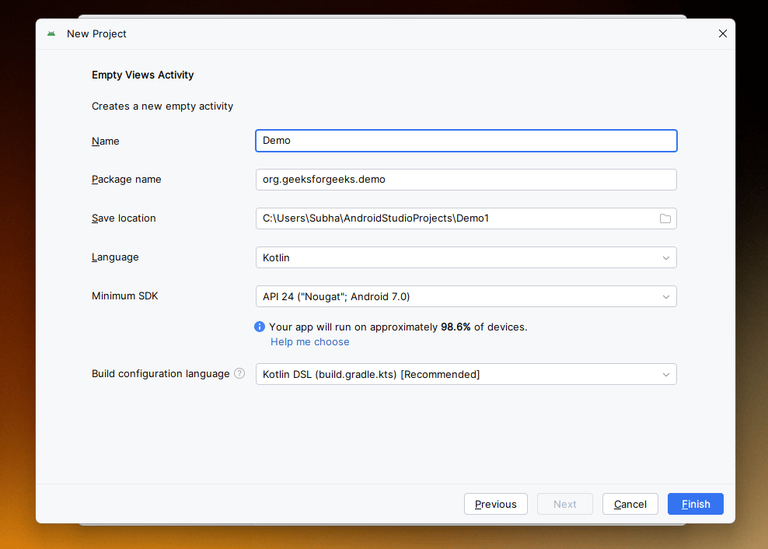Click the Package name text field

[x=466, y=180]
